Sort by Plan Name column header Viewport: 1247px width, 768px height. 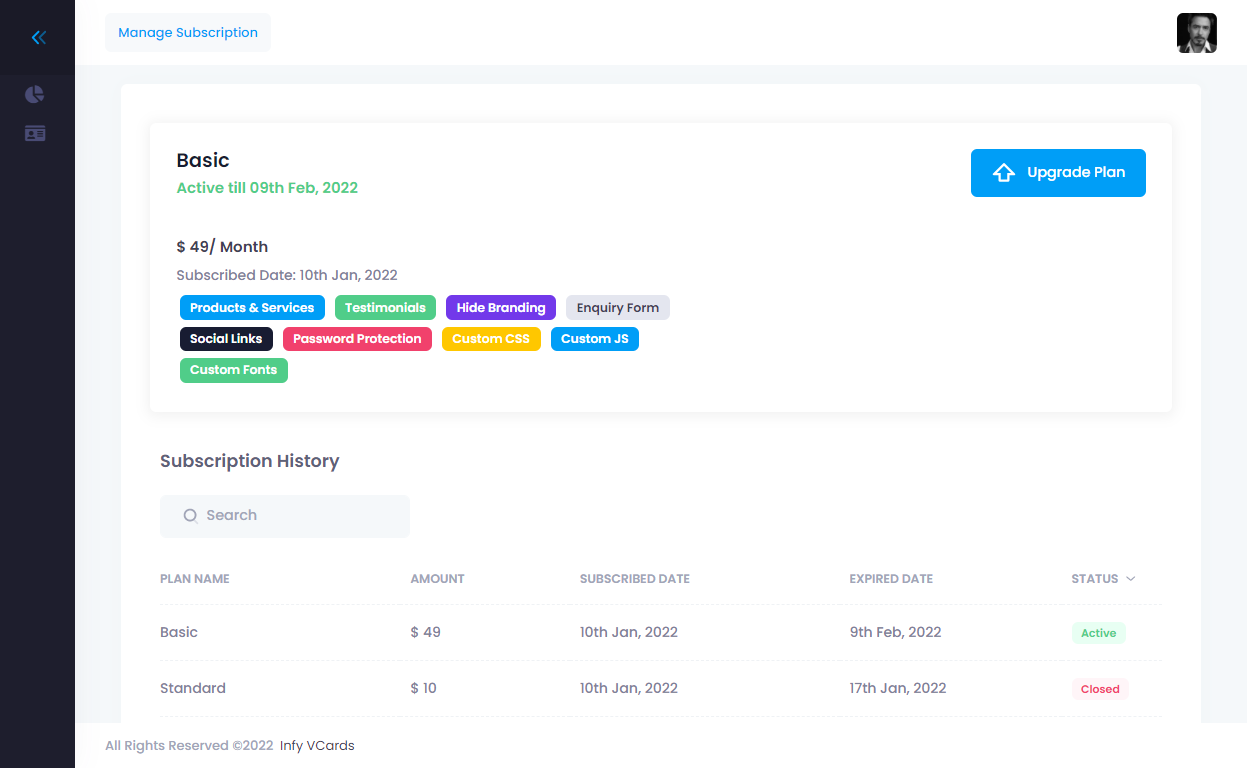point(195,579)
